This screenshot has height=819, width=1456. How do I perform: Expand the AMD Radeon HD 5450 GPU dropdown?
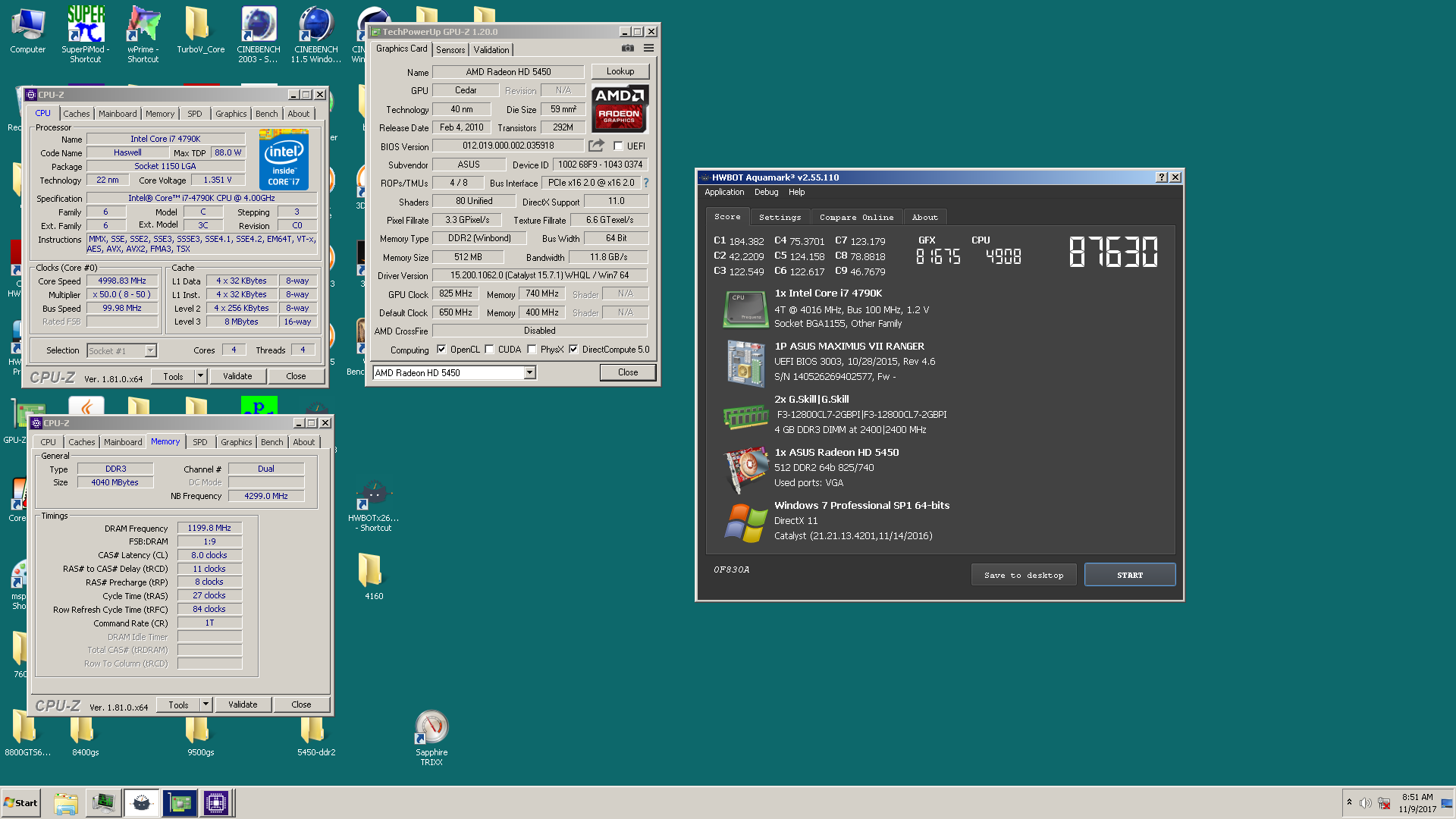pos(529,372)
